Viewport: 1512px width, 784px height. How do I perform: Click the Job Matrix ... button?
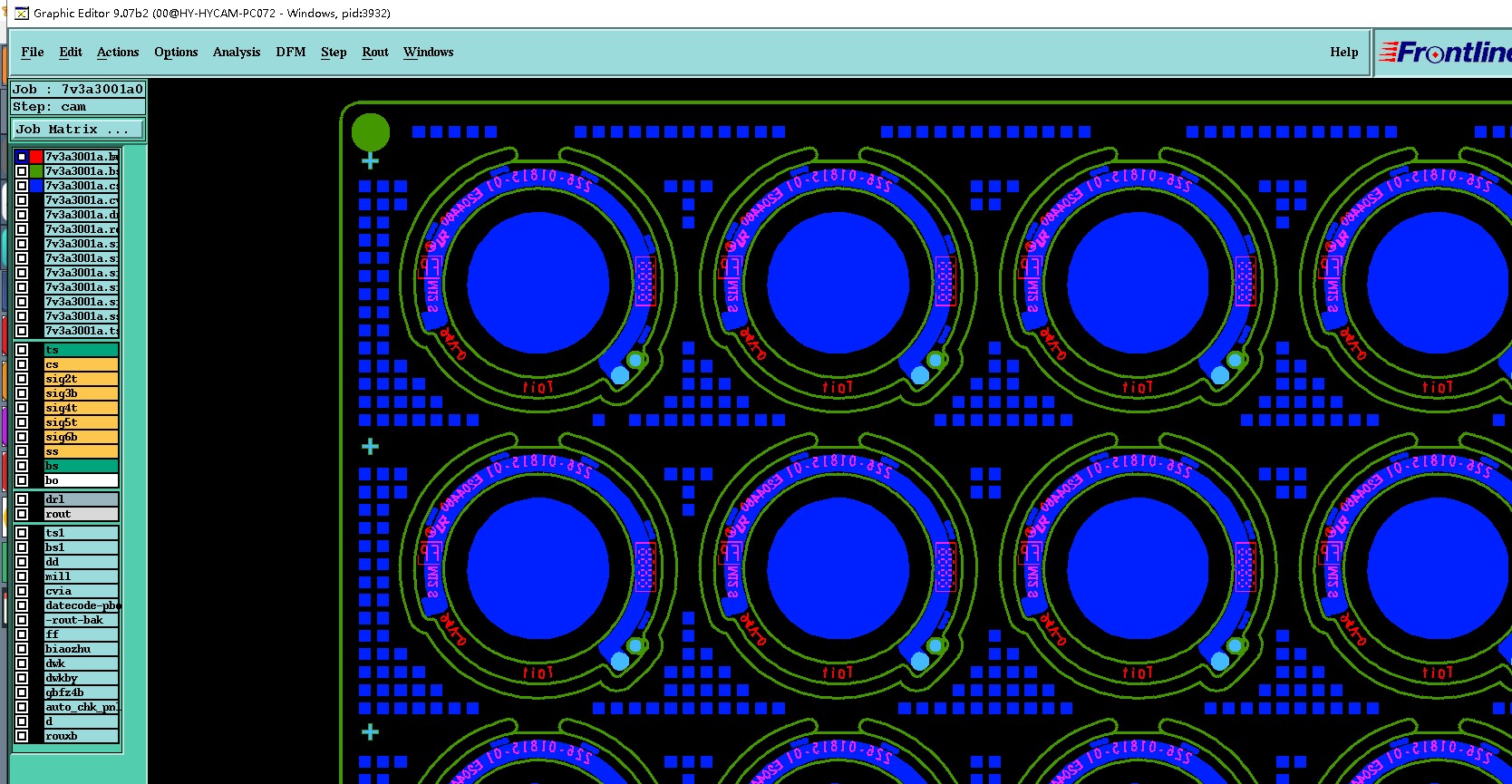pyautogui.click(x=79, y=130)
